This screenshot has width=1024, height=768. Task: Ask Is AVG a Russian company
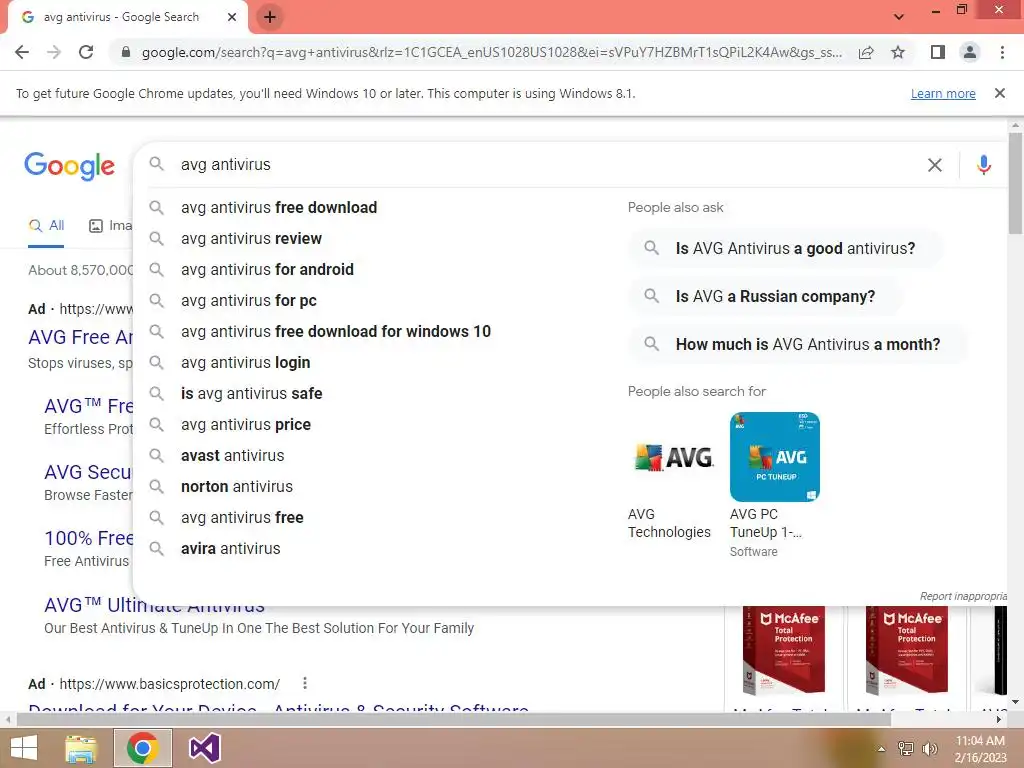coord(765,296)
